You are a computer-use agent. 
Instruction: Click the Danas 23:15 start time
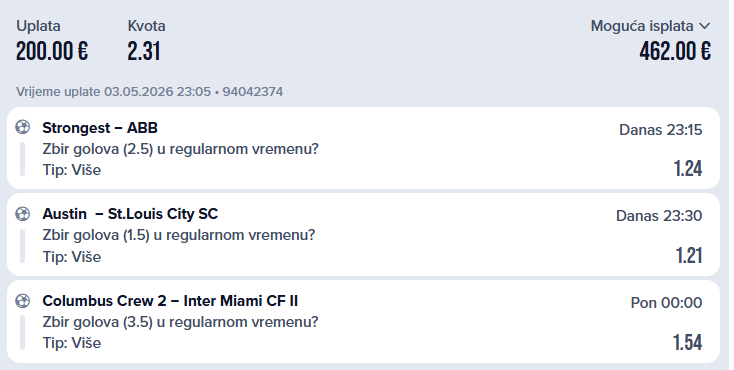tap(661, 129)
